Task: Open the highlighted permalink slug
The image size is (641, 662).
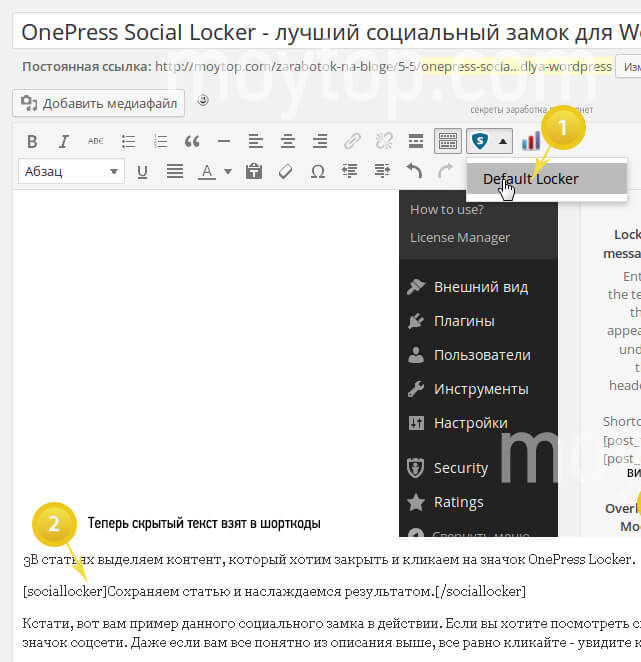Action: 516,67
